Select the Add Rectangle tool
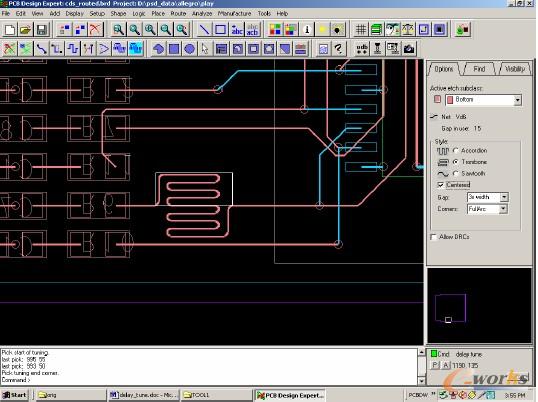 220,30
